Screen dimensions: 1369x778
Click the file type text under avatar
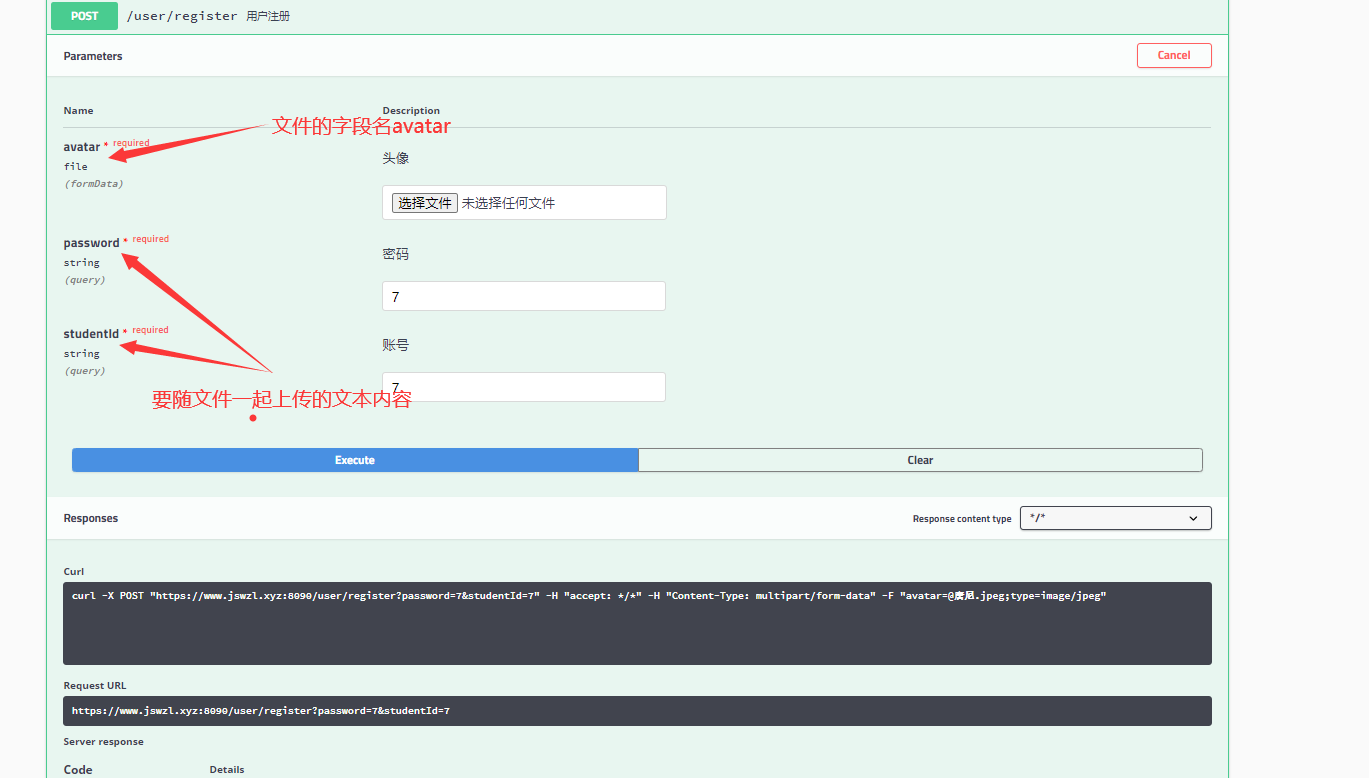pos(76,167)
